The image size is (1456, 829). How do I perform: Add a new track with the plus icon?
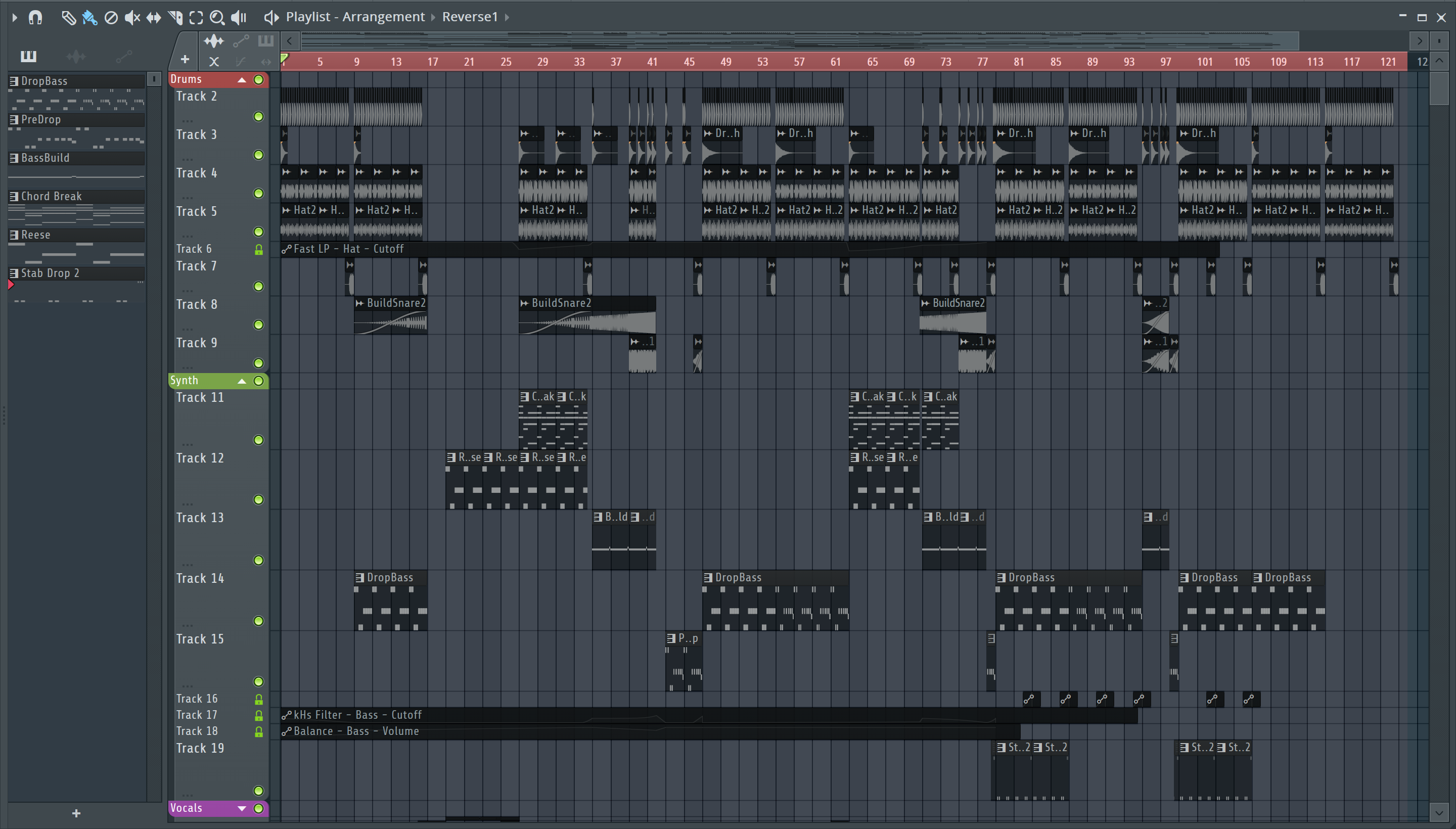185,59
